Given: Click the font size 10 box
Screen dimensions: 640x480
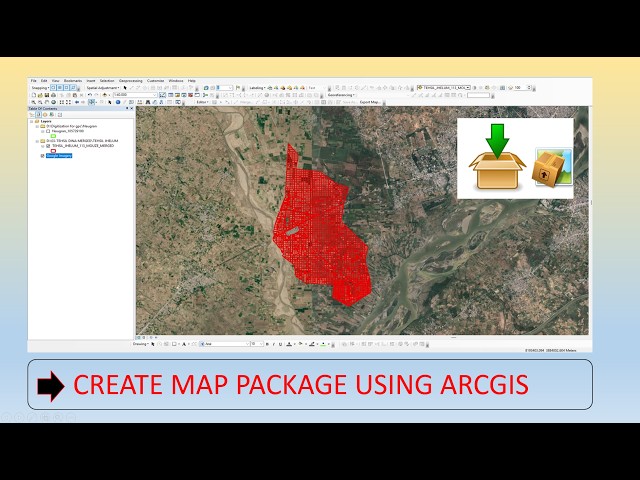Looking at the screenshot, I should (x=257, y=344).
